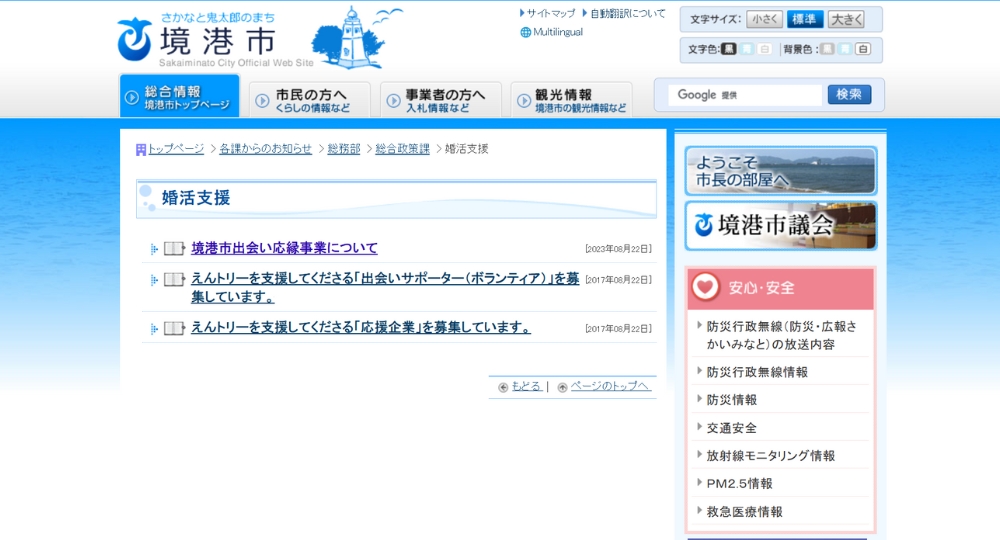Select the 市民の方へ navigation tab

[309, 100]
